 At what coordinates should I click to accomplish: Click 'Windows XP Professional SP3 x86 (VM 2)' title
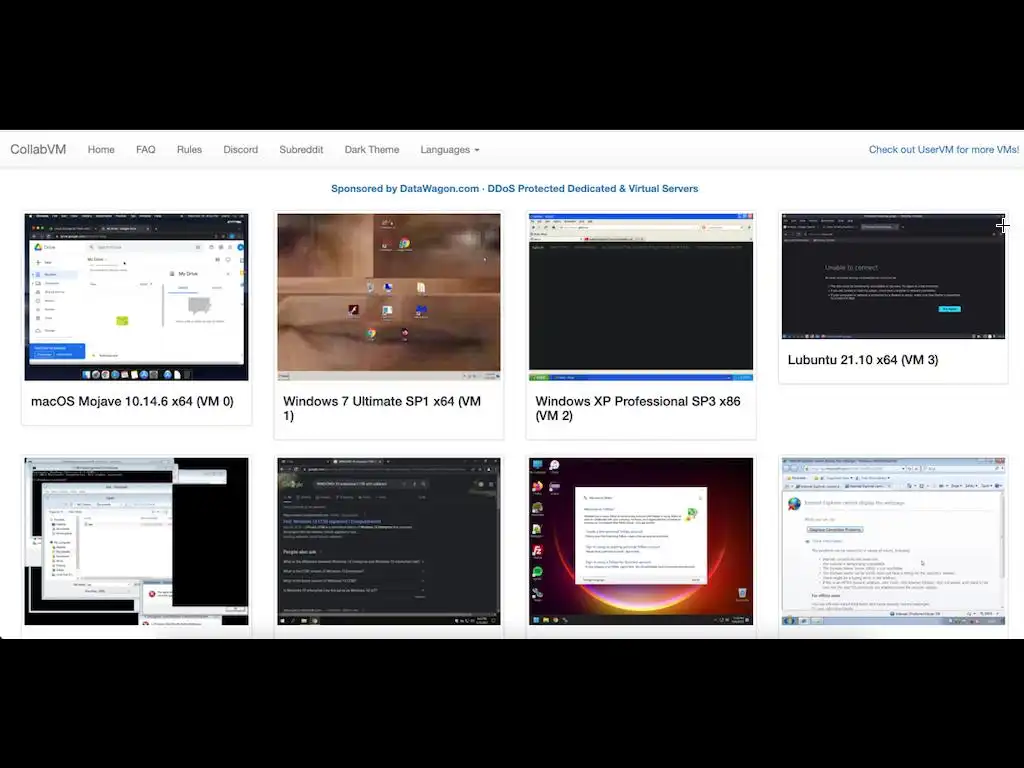tap(638, 408)
